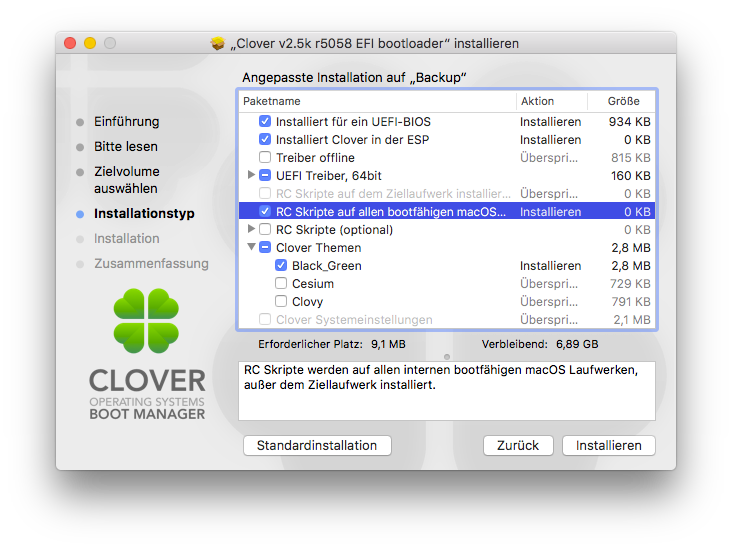Click the Clover four-leaf logo
Viewport: 732px width, 550px height.
click(146, 321)
